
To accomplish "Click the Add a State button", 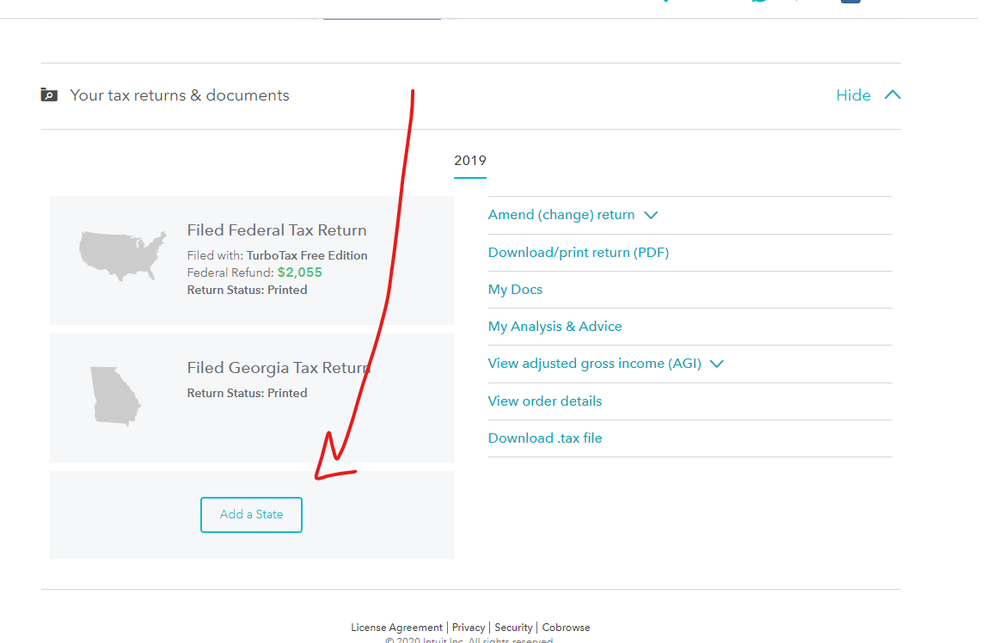I will pyautogui.click(x=251, y=514).
